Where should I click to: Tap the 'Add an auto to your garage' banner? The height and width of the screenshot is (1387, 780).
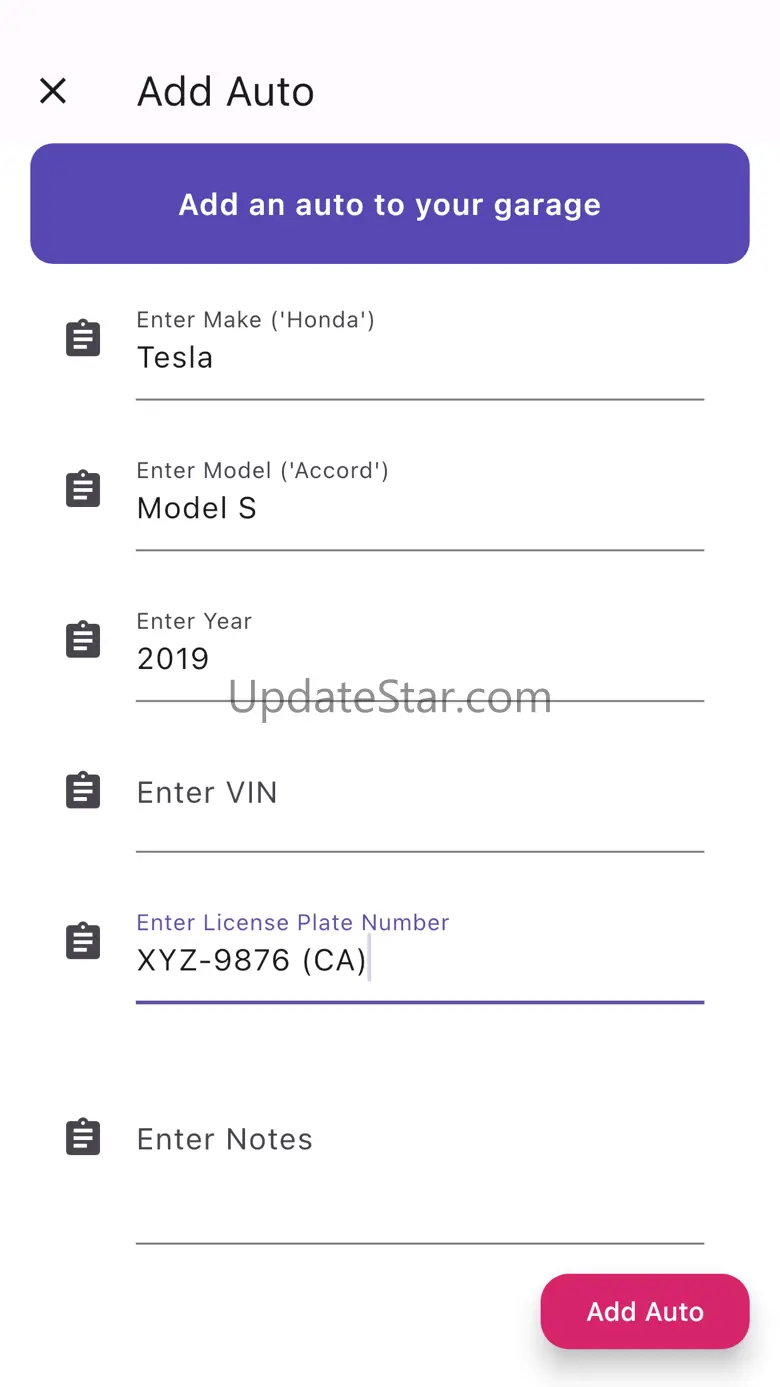coord(390,204)
